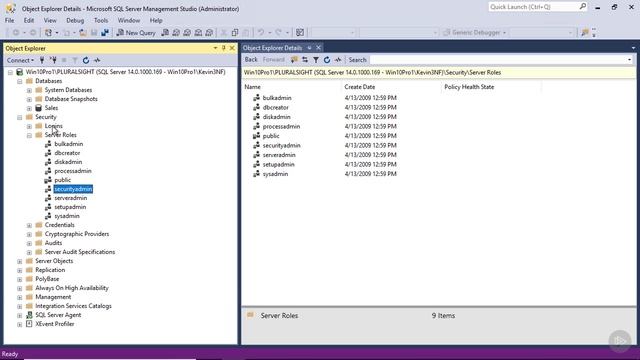Screen dimensions: 640x360
Task: Click the XEvent Profiler icon in tree
Action: pos(29,324)
